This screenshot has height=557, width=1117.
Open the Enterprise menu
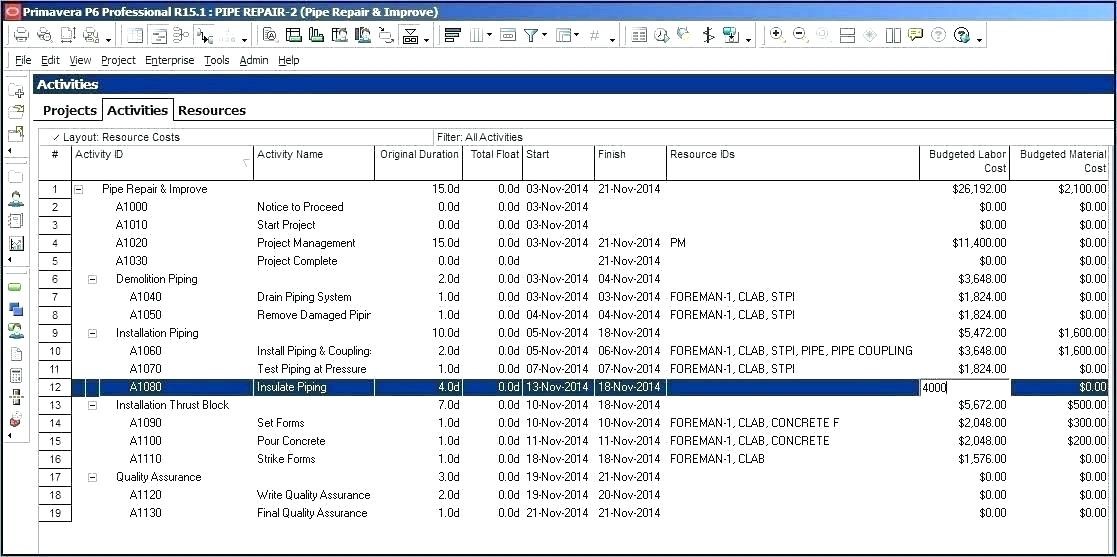169,60
